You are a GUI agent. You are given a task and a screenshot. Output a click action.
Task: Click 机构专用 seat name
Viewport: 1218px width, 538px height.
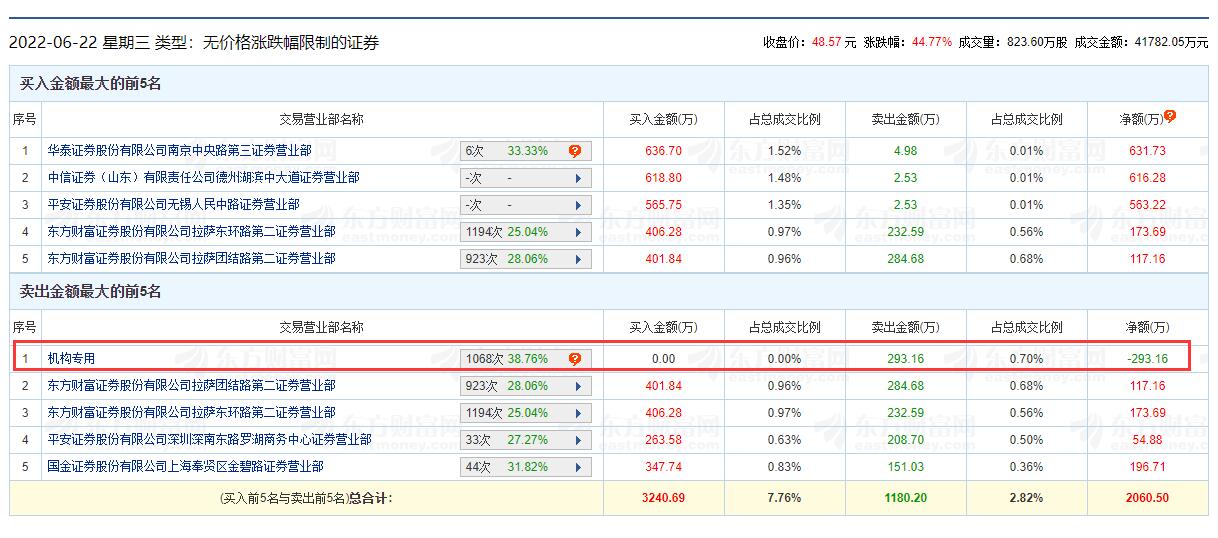[x=71, y=358]
